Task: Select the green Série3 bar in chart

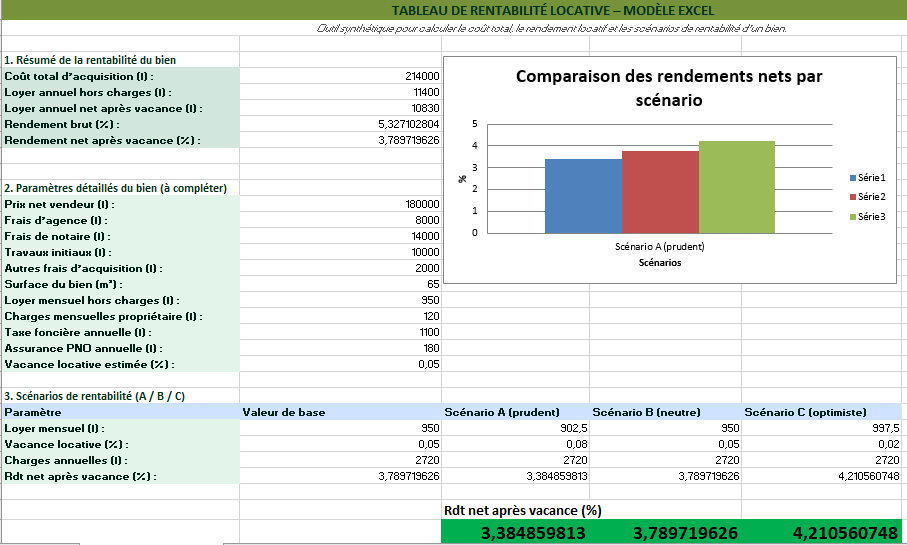Action: coord(737,186)
